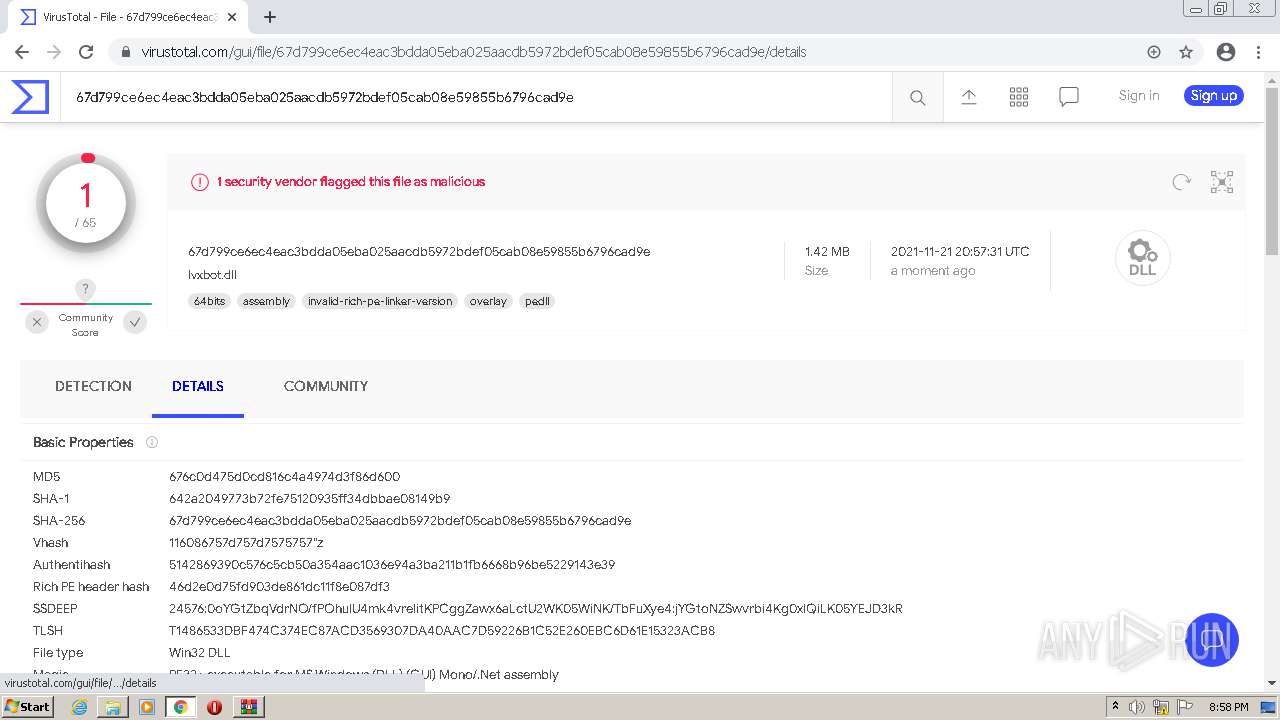Open the similarity graph icon
1280x720 pixels.
point(1222,182)
